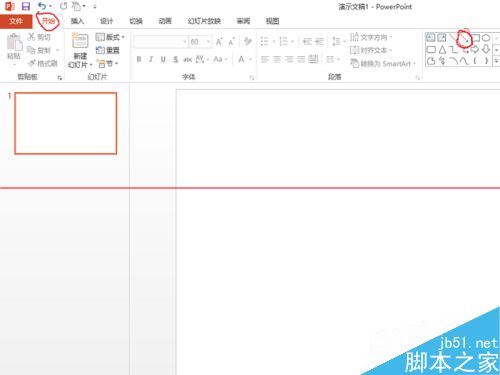Switch to the Design (设计) tab
The width and height of the screenshot is (500, 375).
tap(106, 21)
